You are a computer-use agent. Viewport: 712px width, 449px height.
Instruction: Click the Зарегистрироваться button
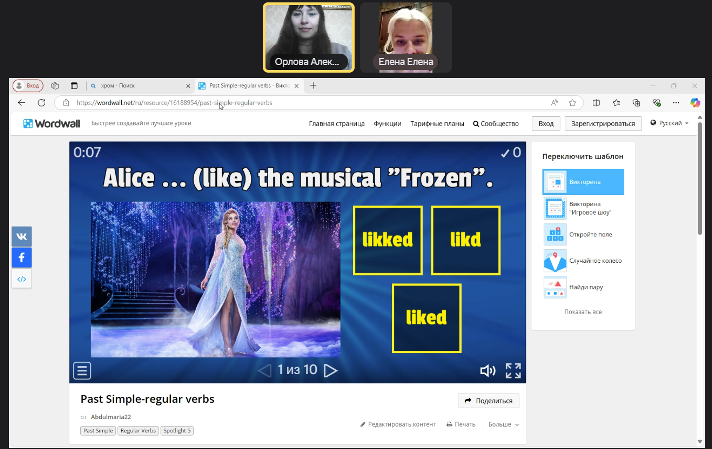point(603,123)
